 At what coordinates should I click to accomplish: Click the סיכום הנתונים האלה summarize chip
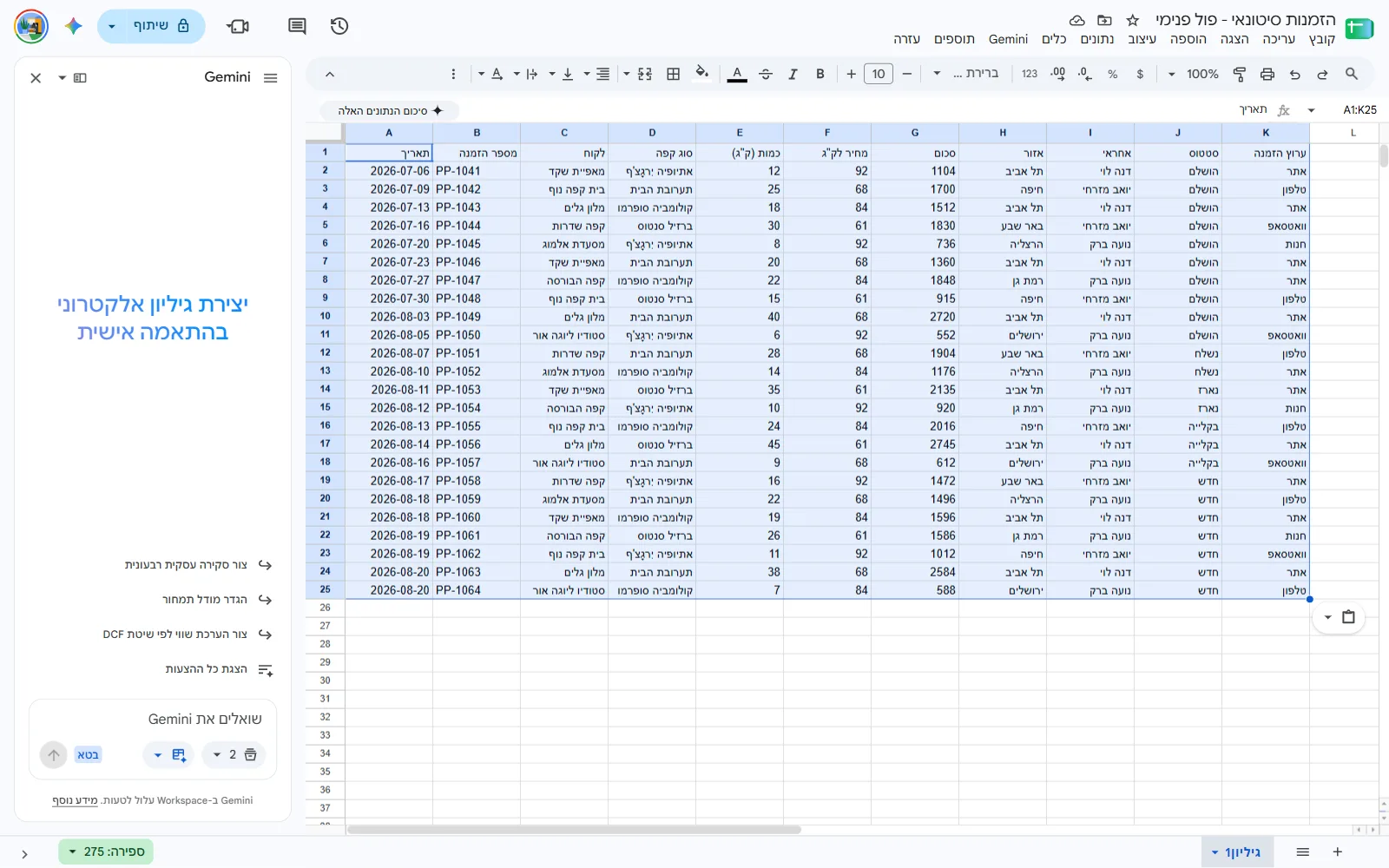390,110
